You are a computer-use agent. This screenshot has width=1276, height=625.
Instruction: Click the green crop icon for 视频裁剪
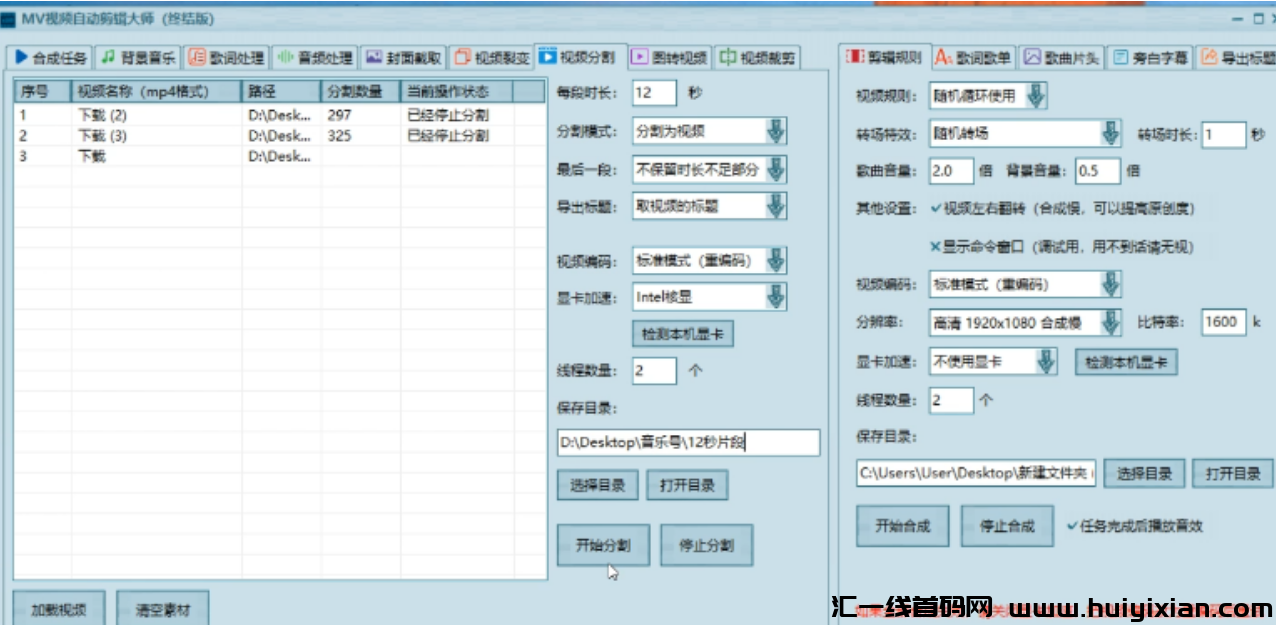click(x=728, y=57)
